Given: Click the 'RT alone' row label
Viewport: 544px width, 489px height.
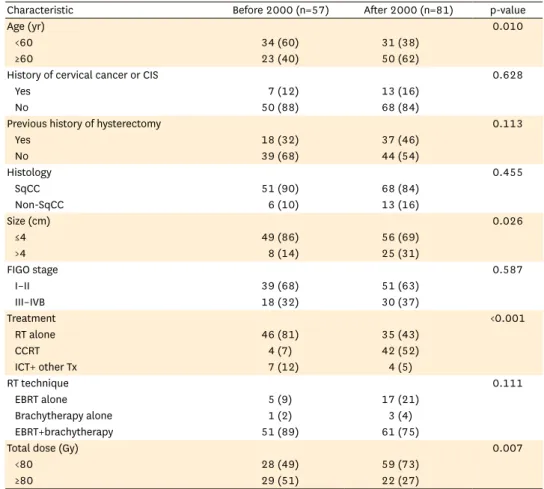Looking at the screenshot, I should [35, 335].
